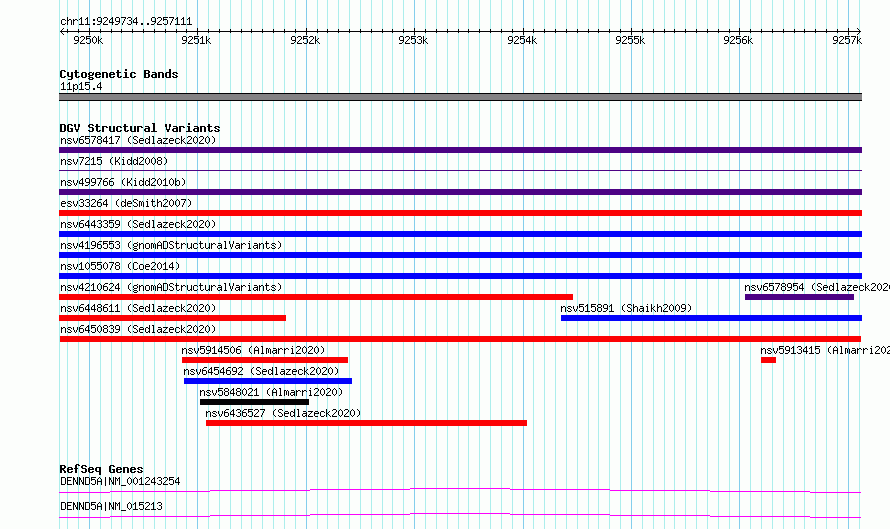Click the nsv4210624 (gnomADStructuralVariants) label

[171, 287]
